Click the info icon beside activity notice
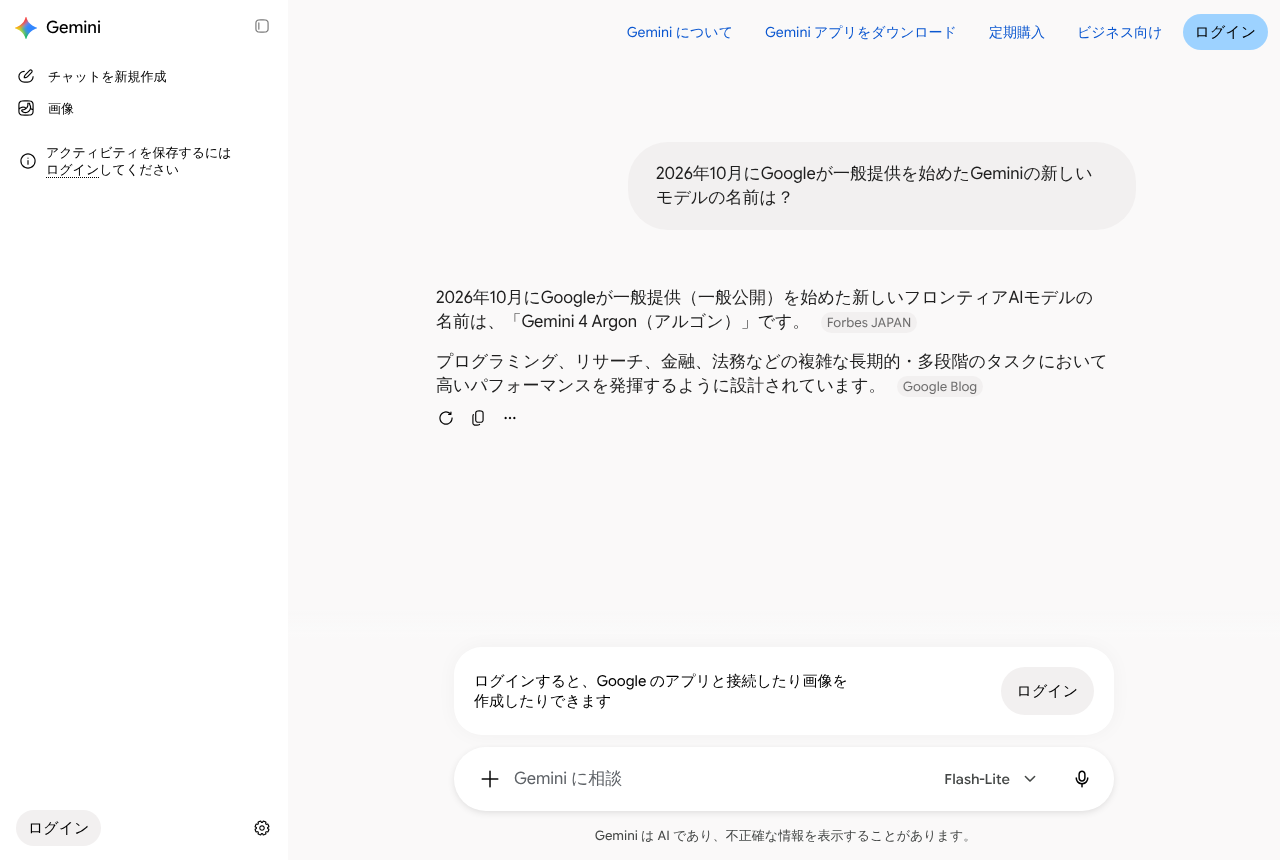This screenshot has width=1280, height=860. 28,161
